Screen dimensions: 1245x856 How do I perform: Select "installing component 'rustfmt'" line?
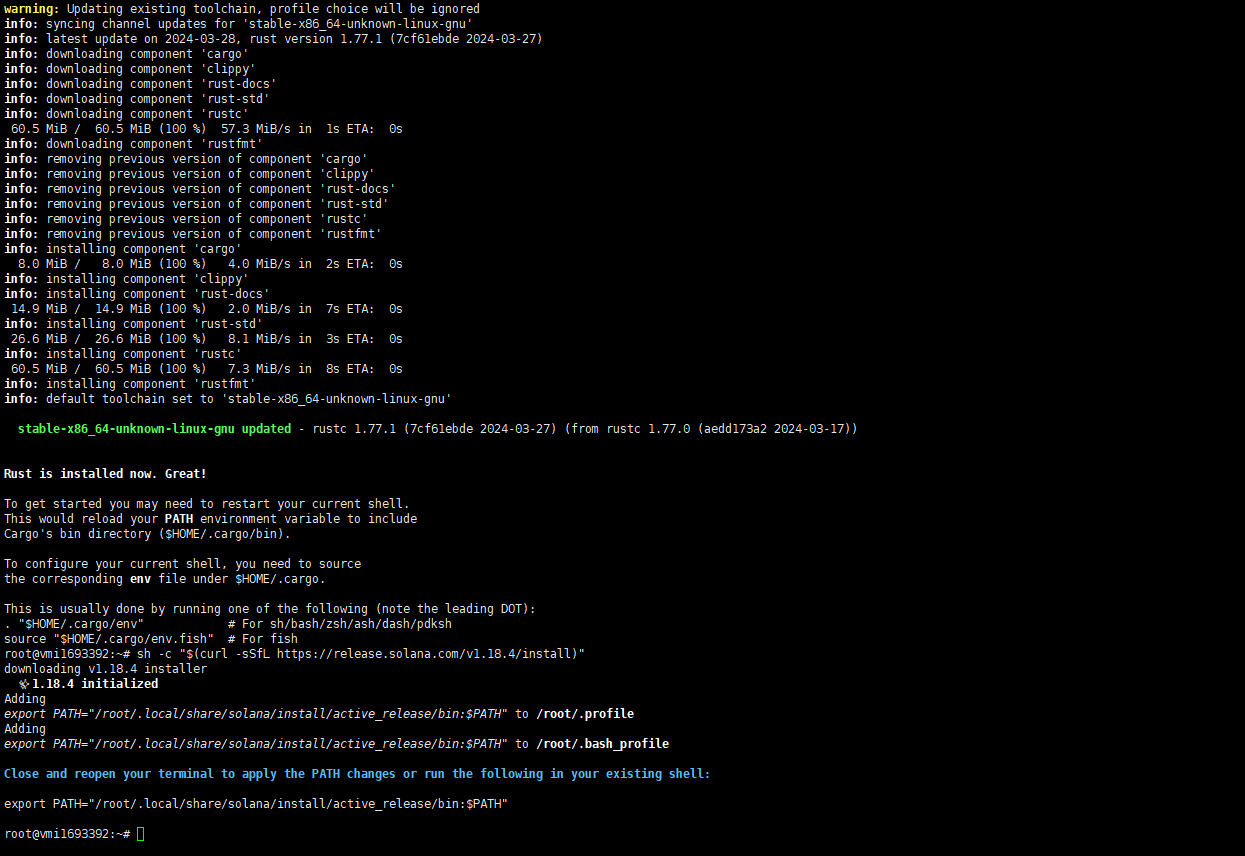tap(130, 384)
